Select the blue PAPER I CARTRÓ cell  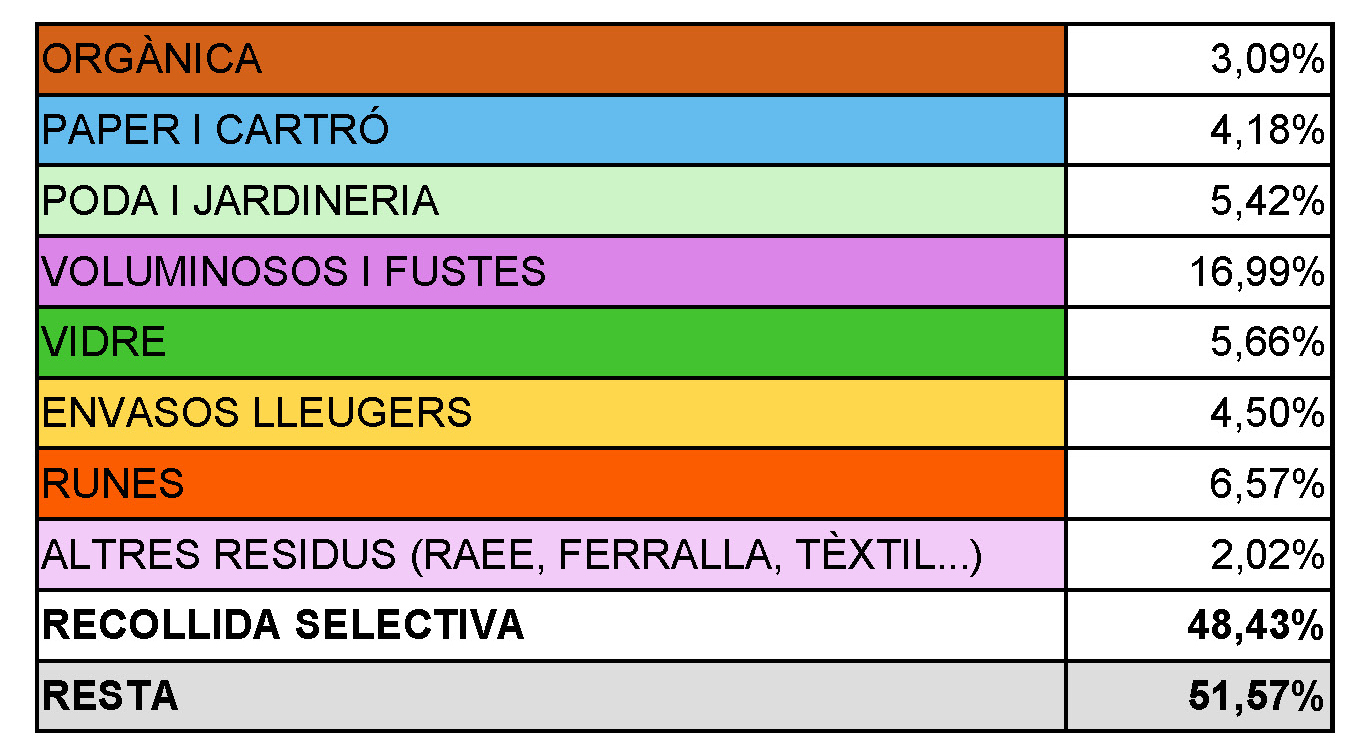tap(552, 130)
